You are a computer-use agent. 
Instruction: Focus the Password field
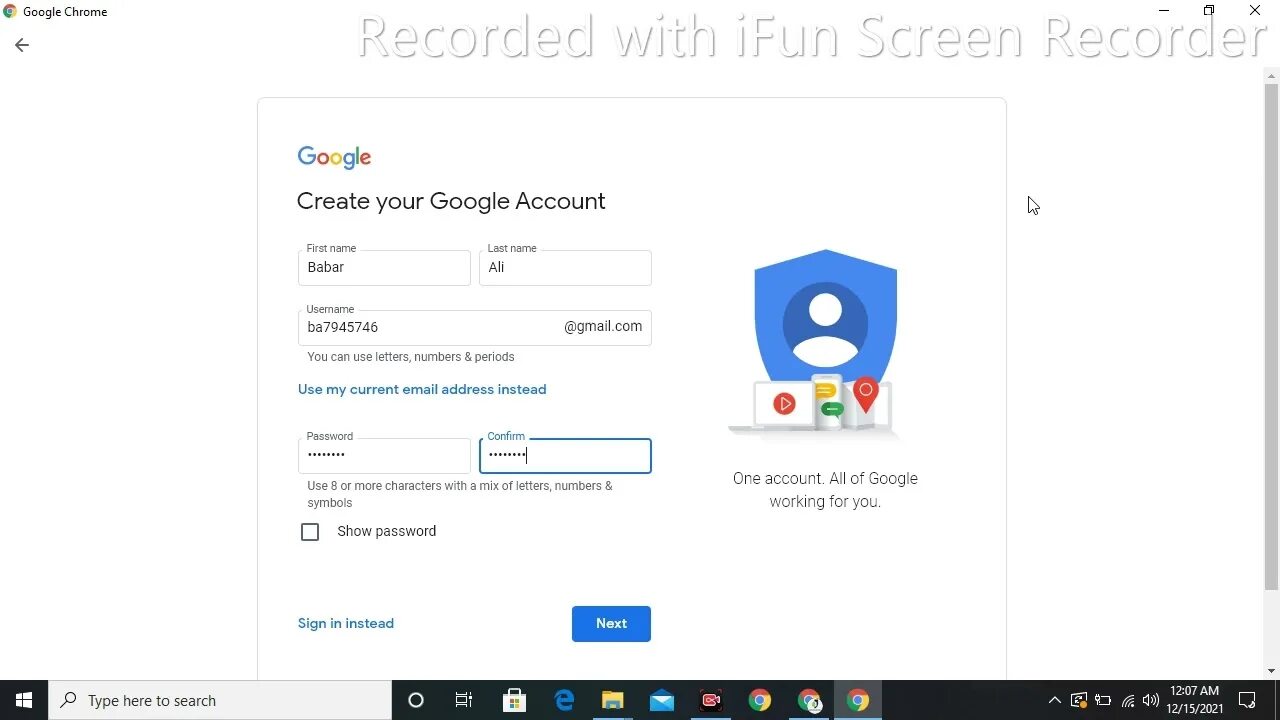[384, 456]
